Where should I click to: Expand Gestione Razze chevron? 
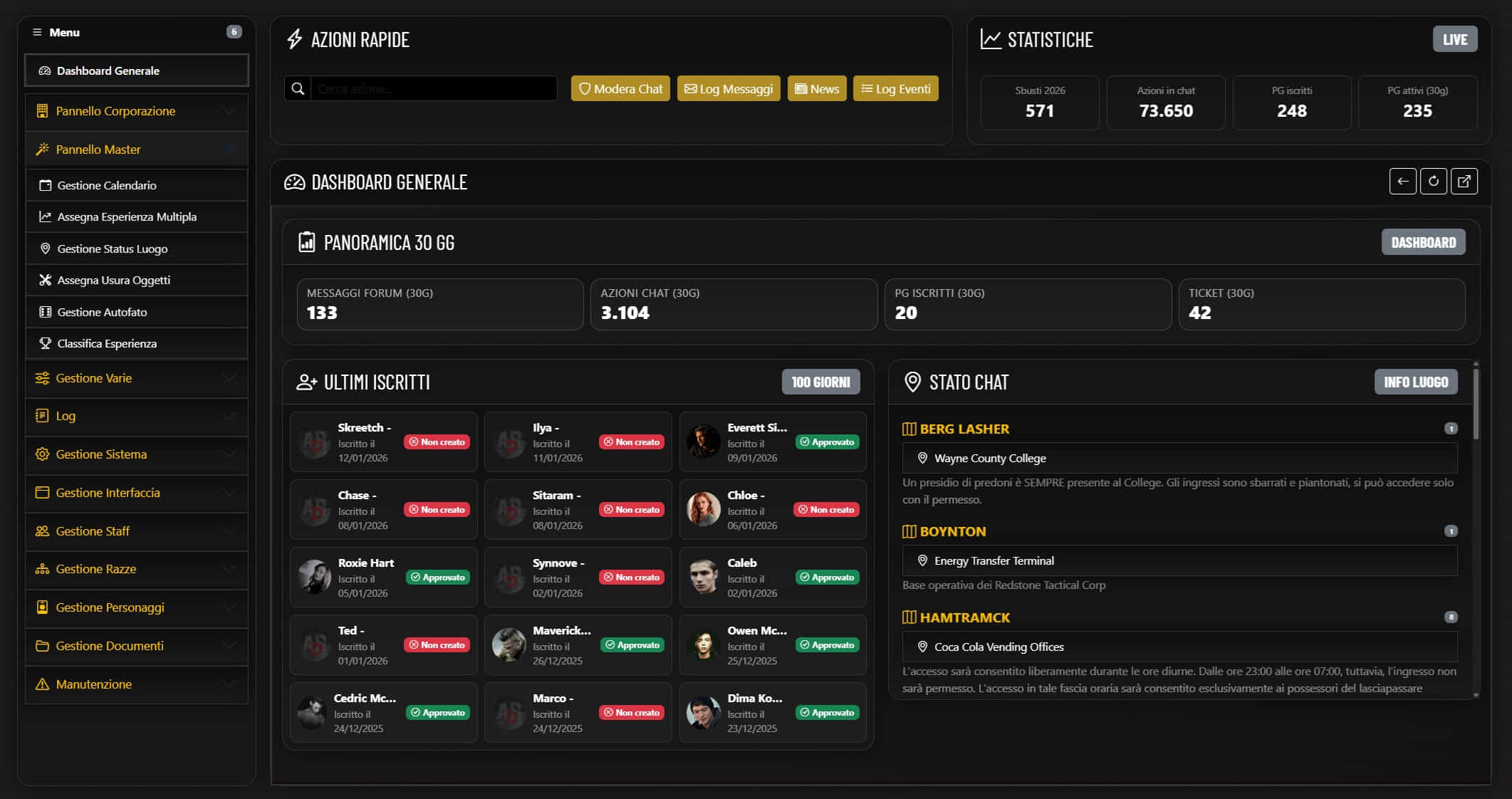pyautogui.click(x=229, y=569)
